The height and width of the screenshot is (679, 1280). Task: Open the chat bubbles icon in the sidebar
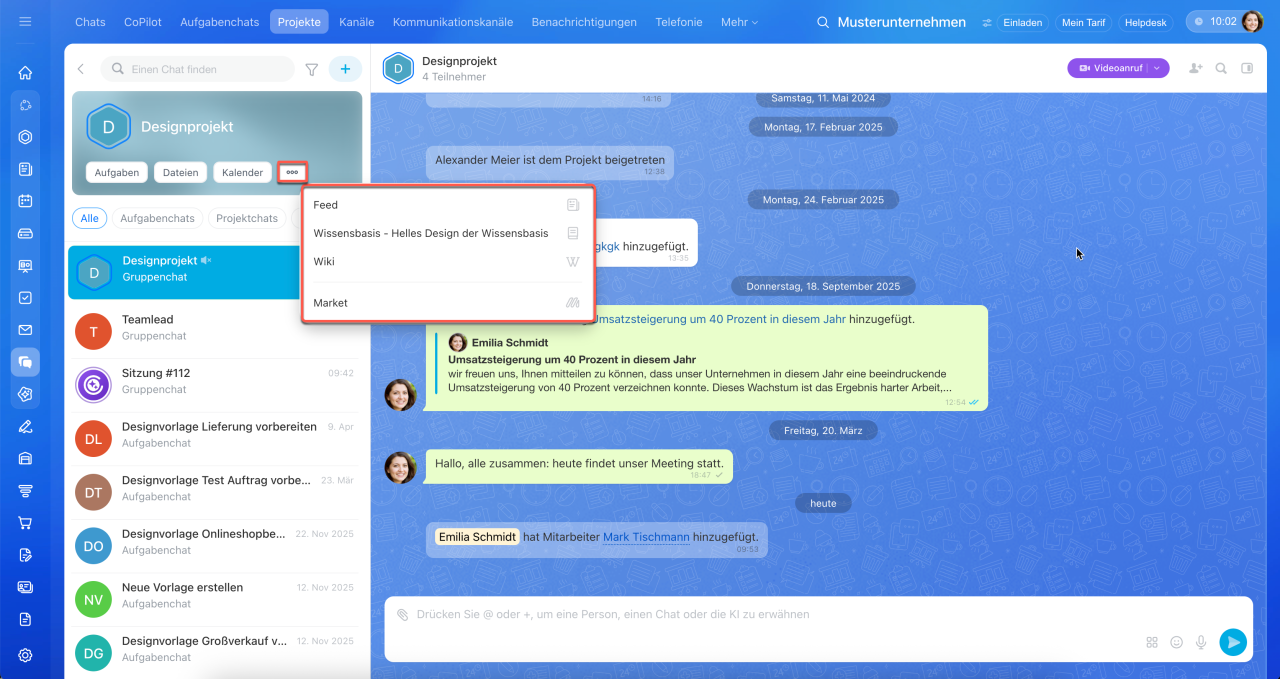click(x=25, y=362)
